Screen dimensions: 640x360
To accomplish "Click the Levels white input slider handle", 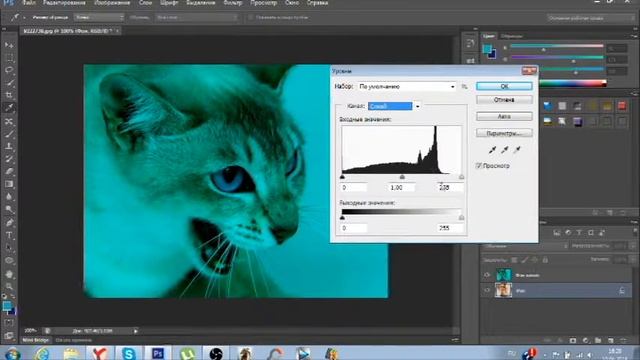I will 461,177.
